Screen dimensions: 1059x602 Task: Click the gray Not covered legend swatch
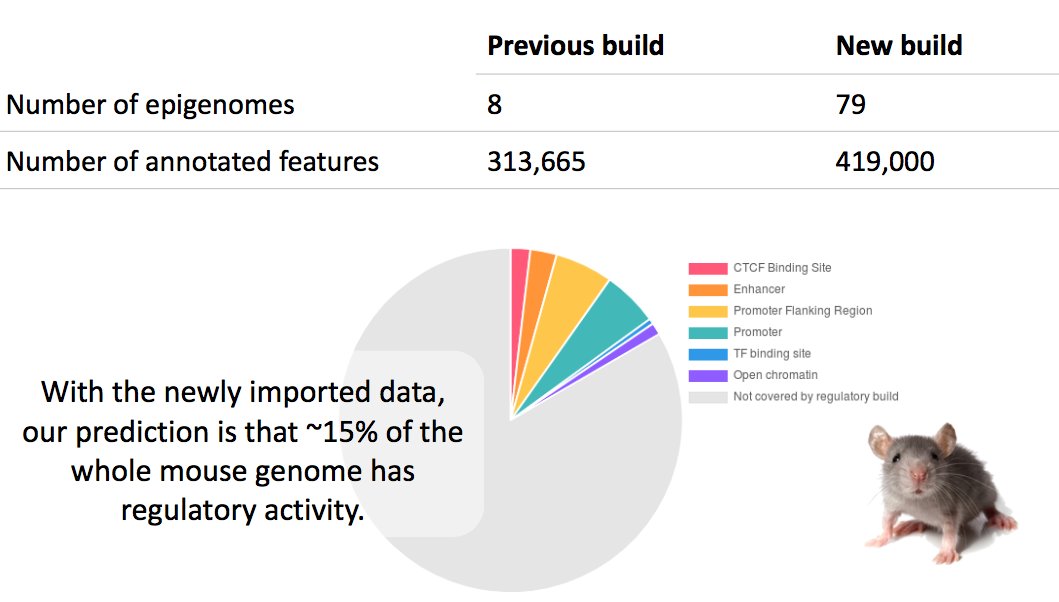pos(708,397)
